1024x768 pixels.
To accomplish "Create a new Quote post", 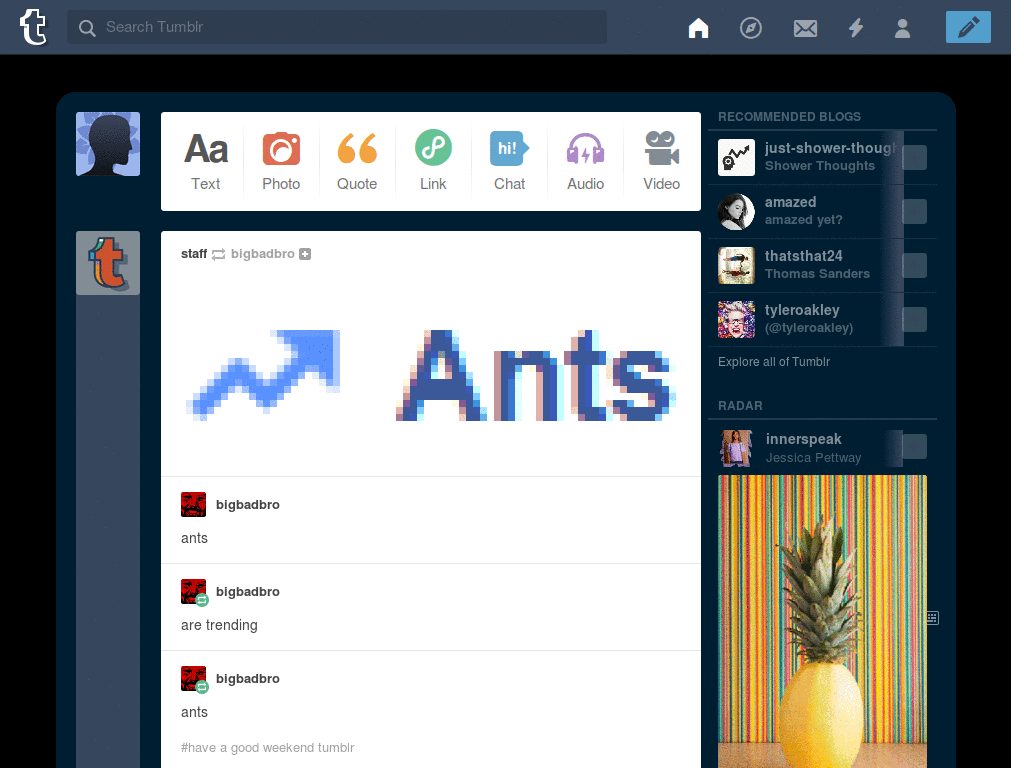I will point(357,161).
